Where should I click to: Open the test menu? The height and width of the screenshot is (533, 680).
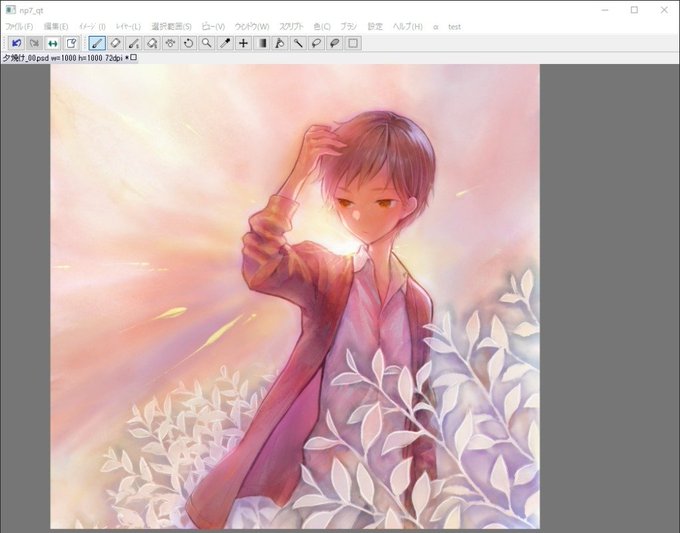(454, 27)
